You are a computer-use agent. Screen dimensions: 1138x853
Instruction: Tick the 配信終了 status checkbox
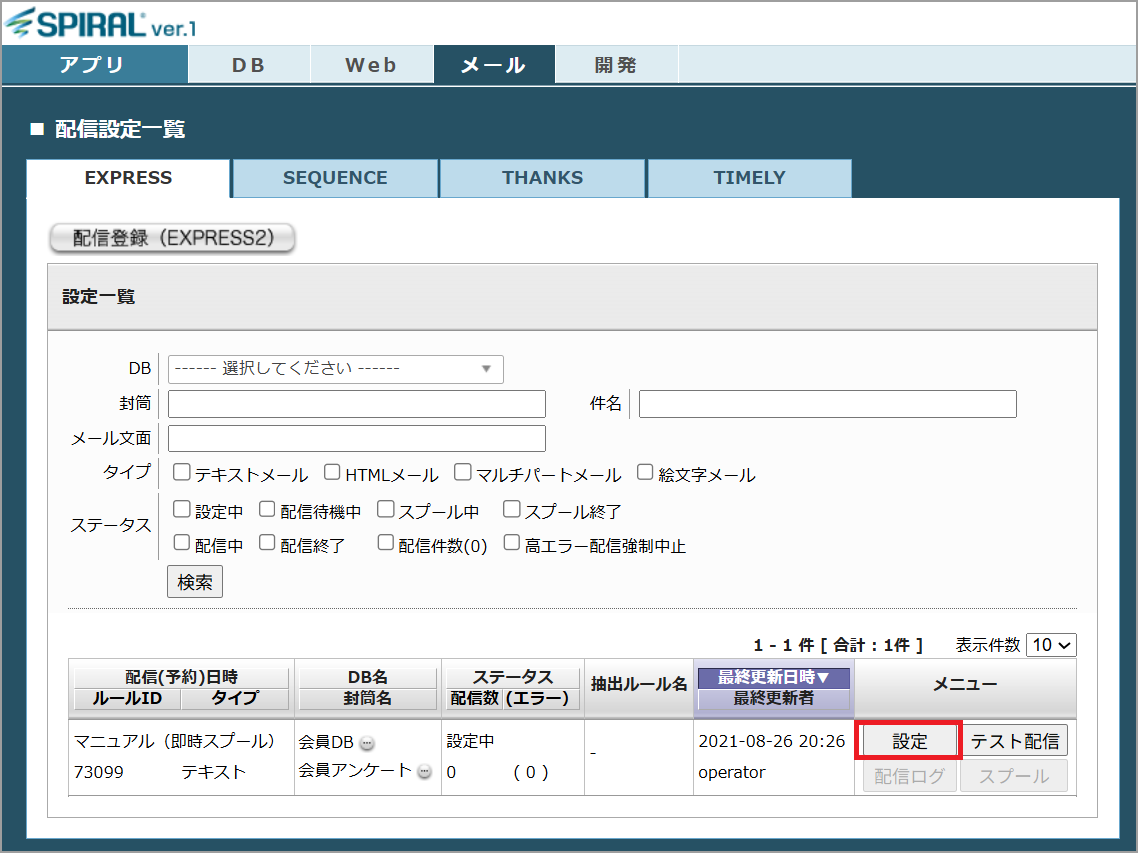[x=267, y=542]
